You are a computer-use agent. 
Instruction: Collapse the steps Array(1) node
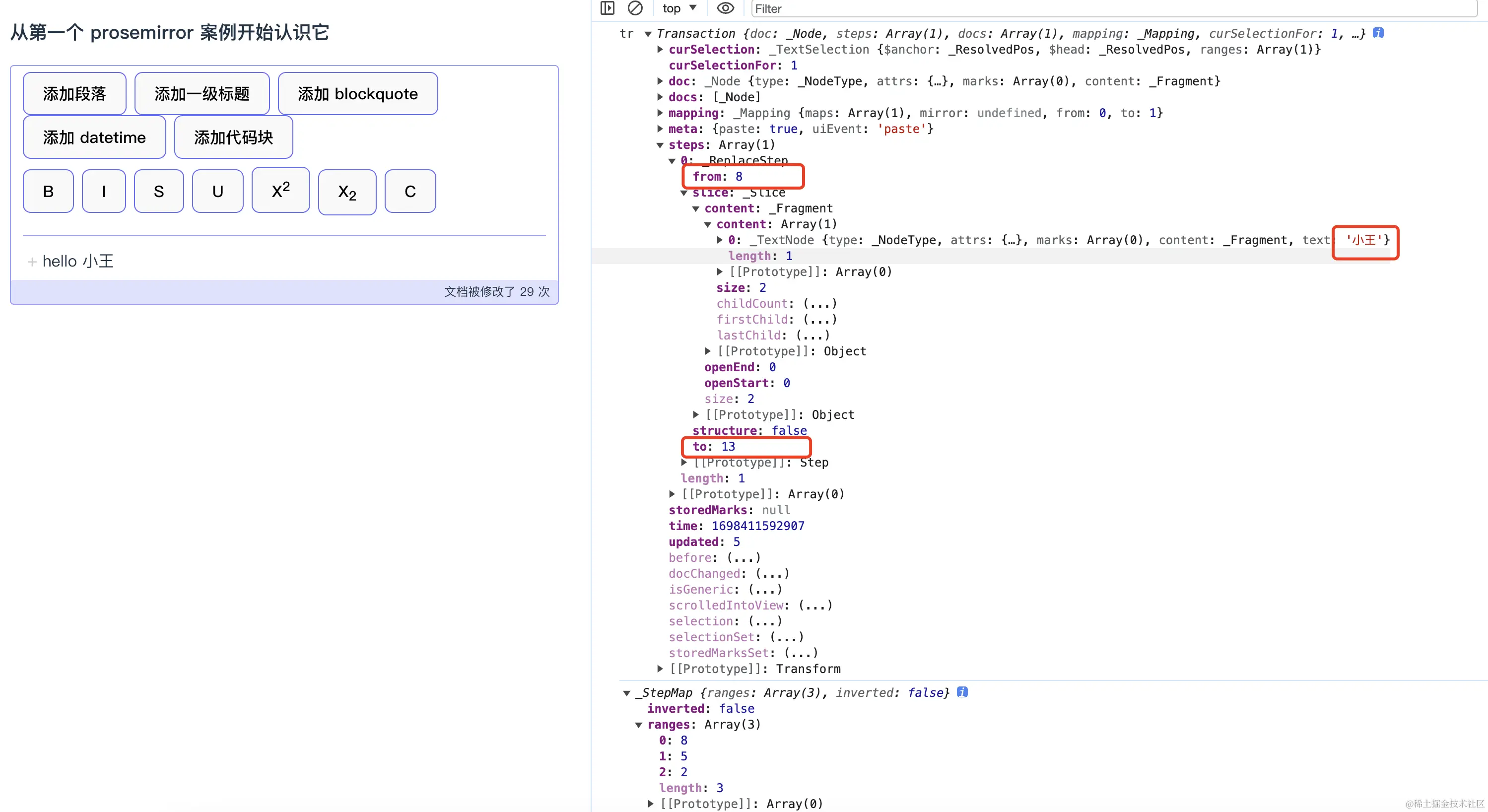click(660, 145)
